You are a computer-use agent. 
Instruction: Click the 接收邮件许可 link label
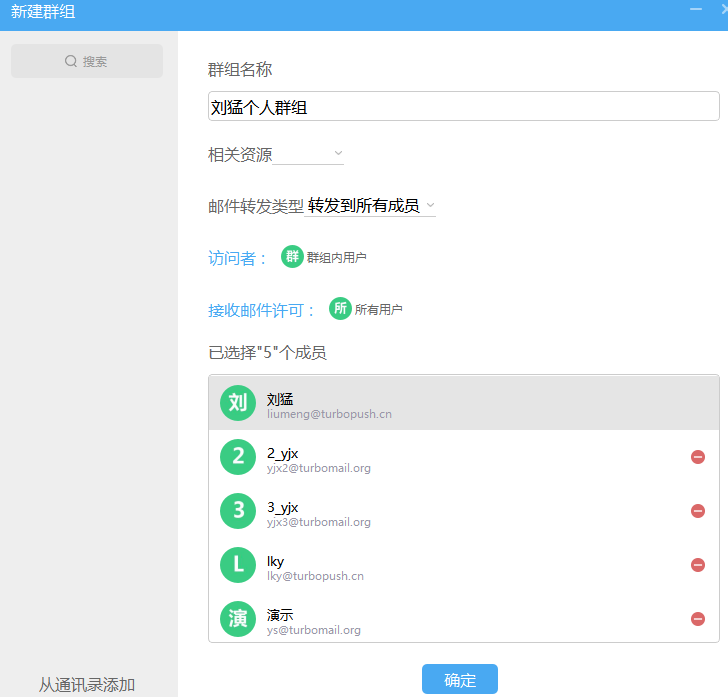[x=262, y=310]
